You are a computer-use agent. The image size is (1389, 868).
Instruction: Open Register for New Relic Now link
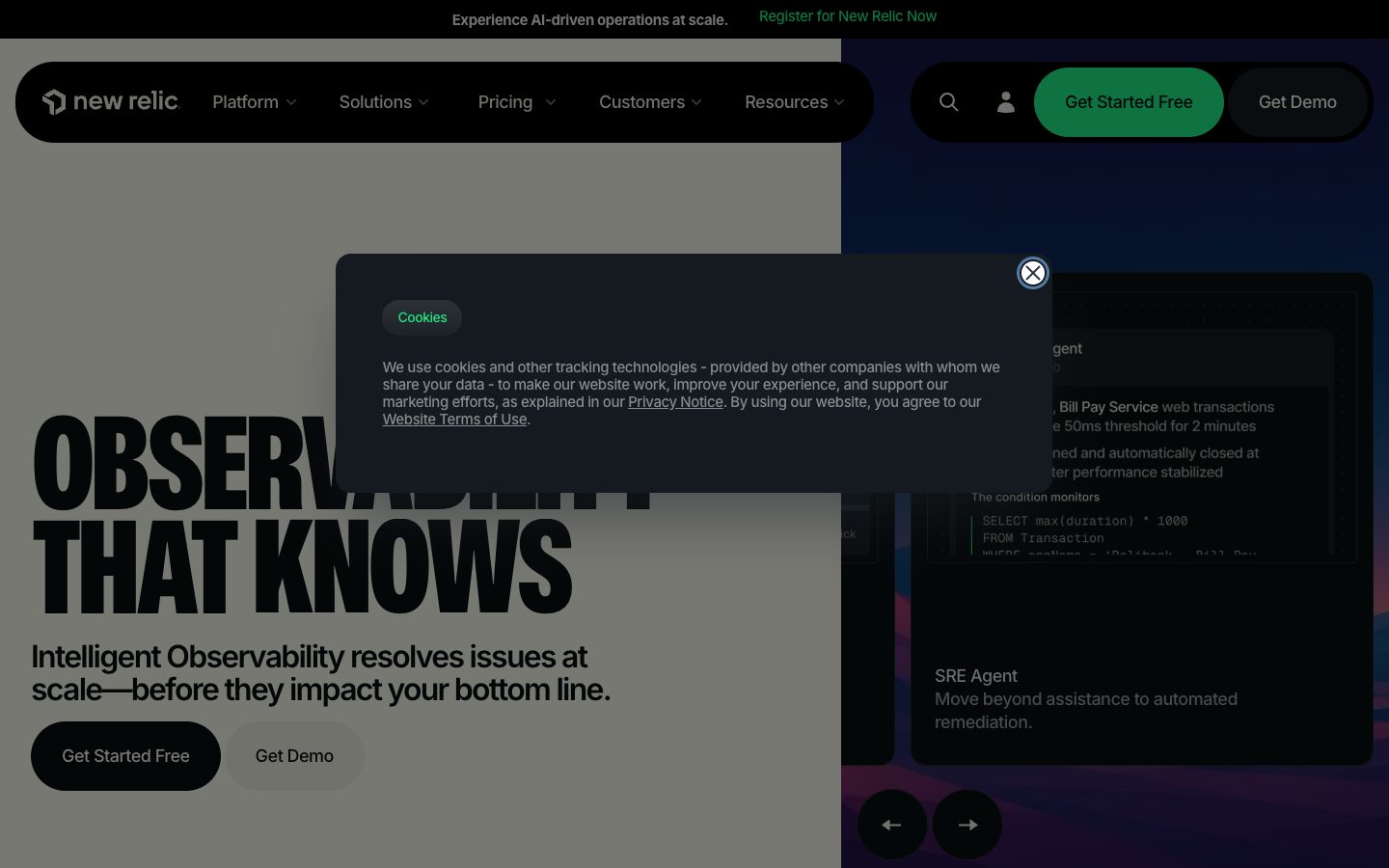click(x=848, y=16)
